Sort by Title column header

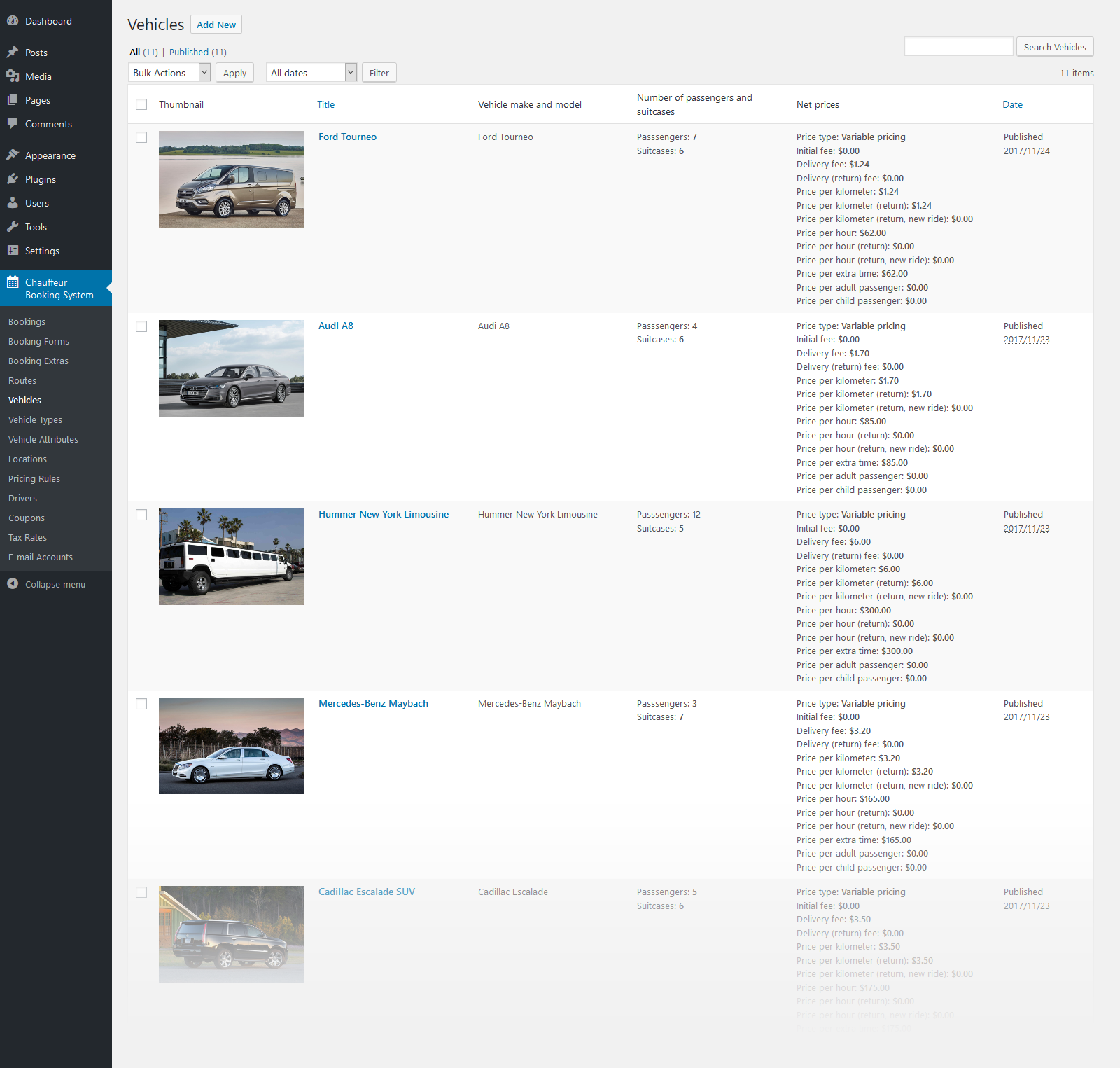(326, 105)
